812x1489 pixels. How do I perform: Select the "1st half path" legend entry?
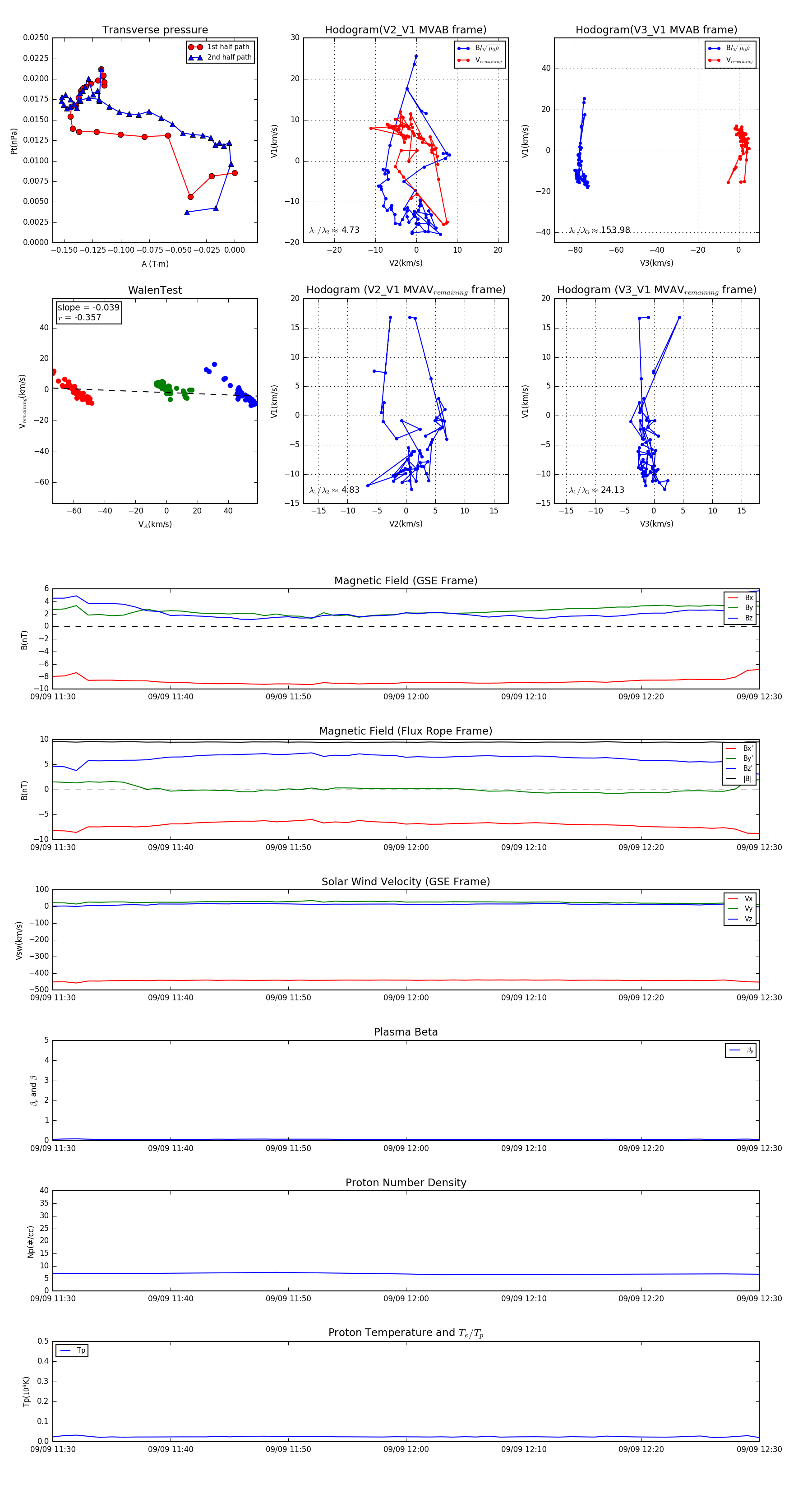coord(220,47)
